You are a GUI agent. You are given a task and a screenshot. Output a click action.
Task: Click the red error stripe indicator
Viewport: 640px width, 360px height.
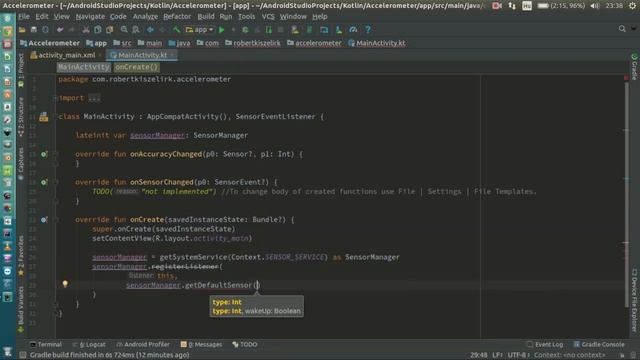pos(626,78)
